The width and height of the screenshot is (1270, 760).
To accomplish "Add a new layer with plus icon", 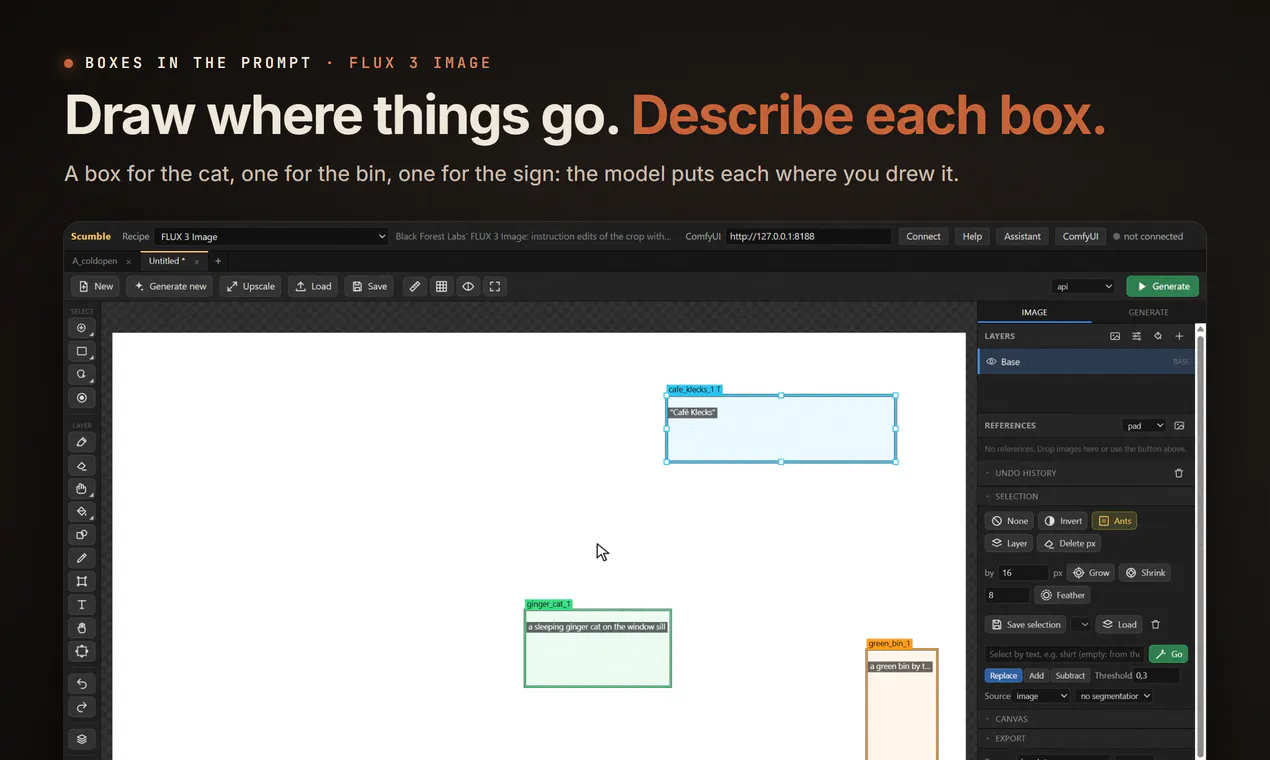I will coord(1179,336).
